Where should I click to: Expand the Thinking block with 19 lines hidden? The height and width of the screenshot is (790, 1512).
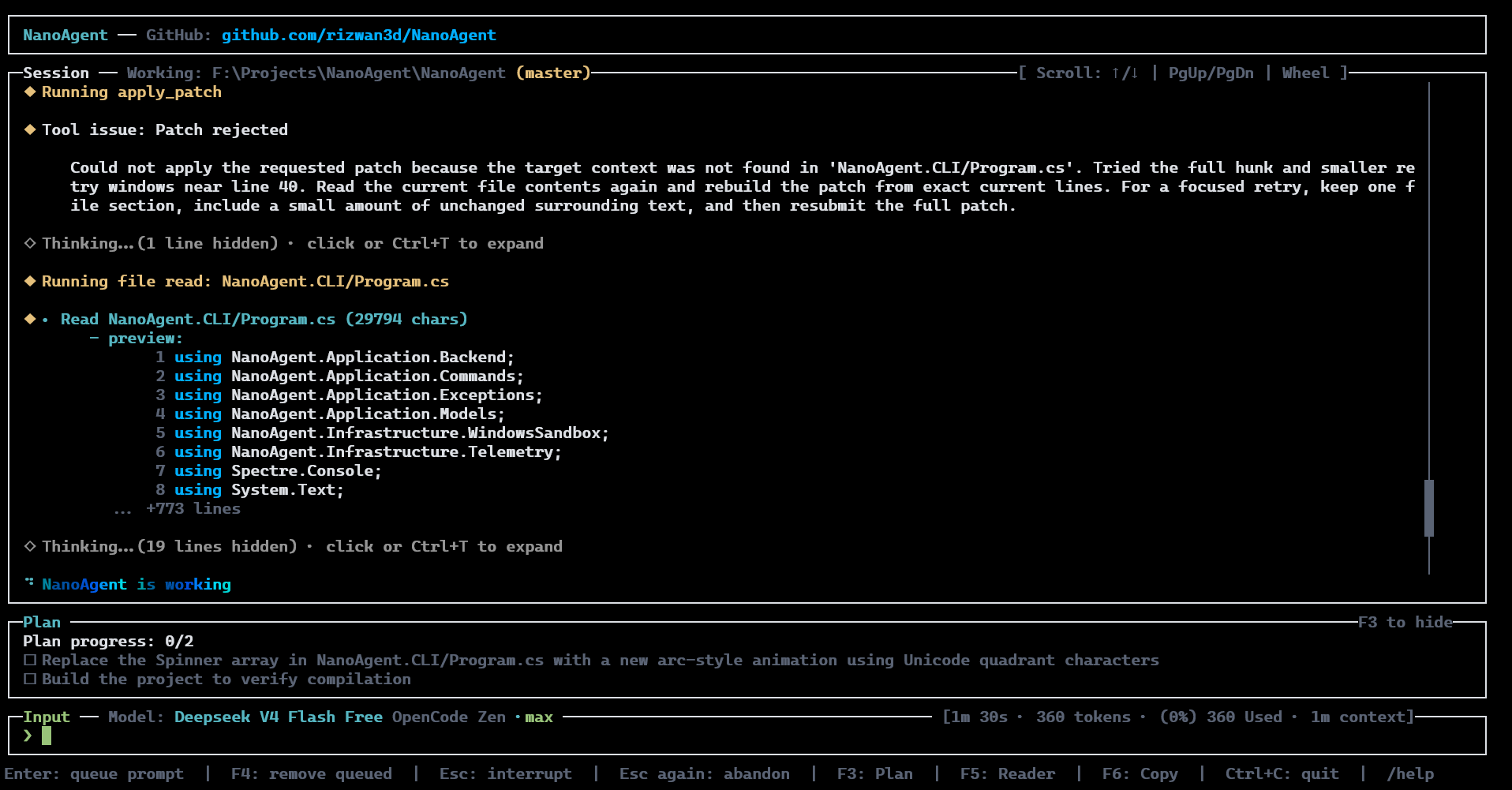302,546
